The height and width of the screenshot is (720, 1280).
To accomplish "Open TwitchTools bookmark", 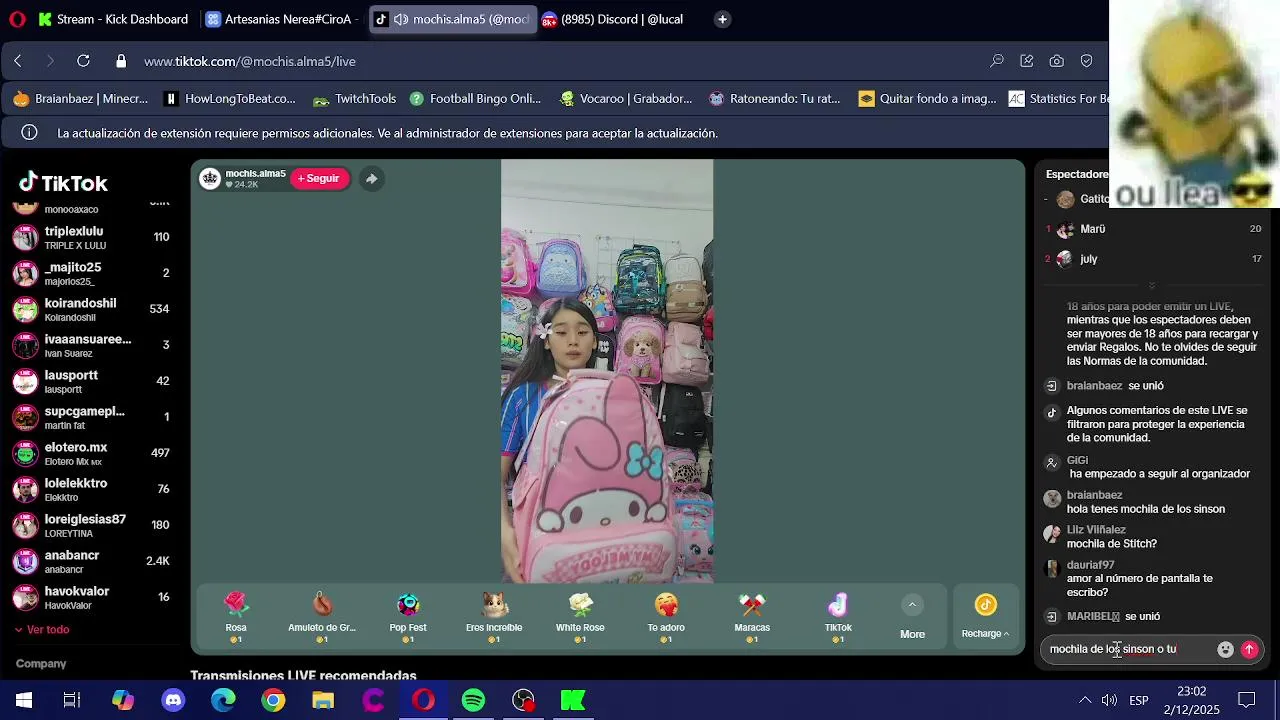I will (x=355, y=98).
